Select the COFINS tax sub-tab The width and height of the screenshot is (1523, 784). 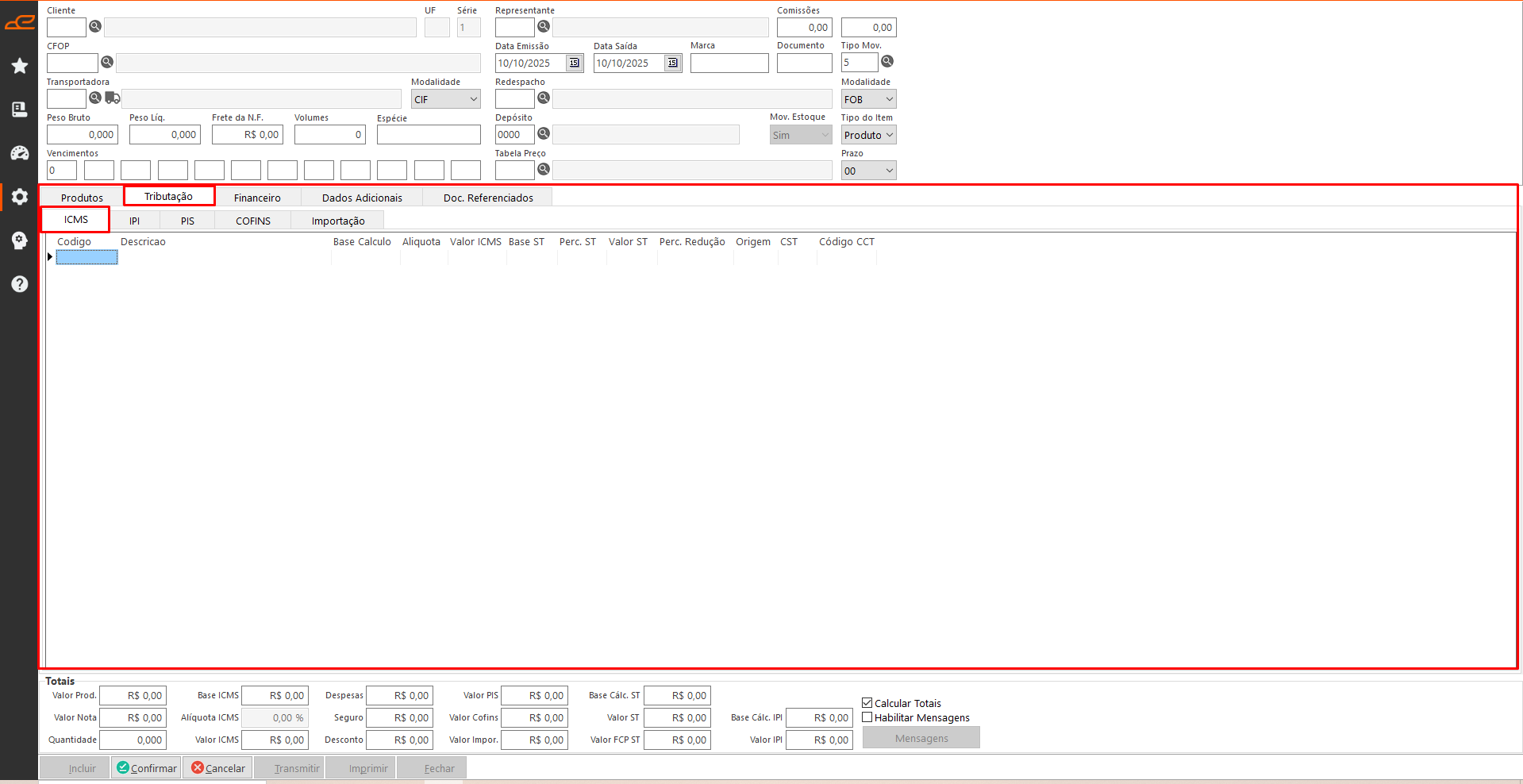[x=252, y=221]
